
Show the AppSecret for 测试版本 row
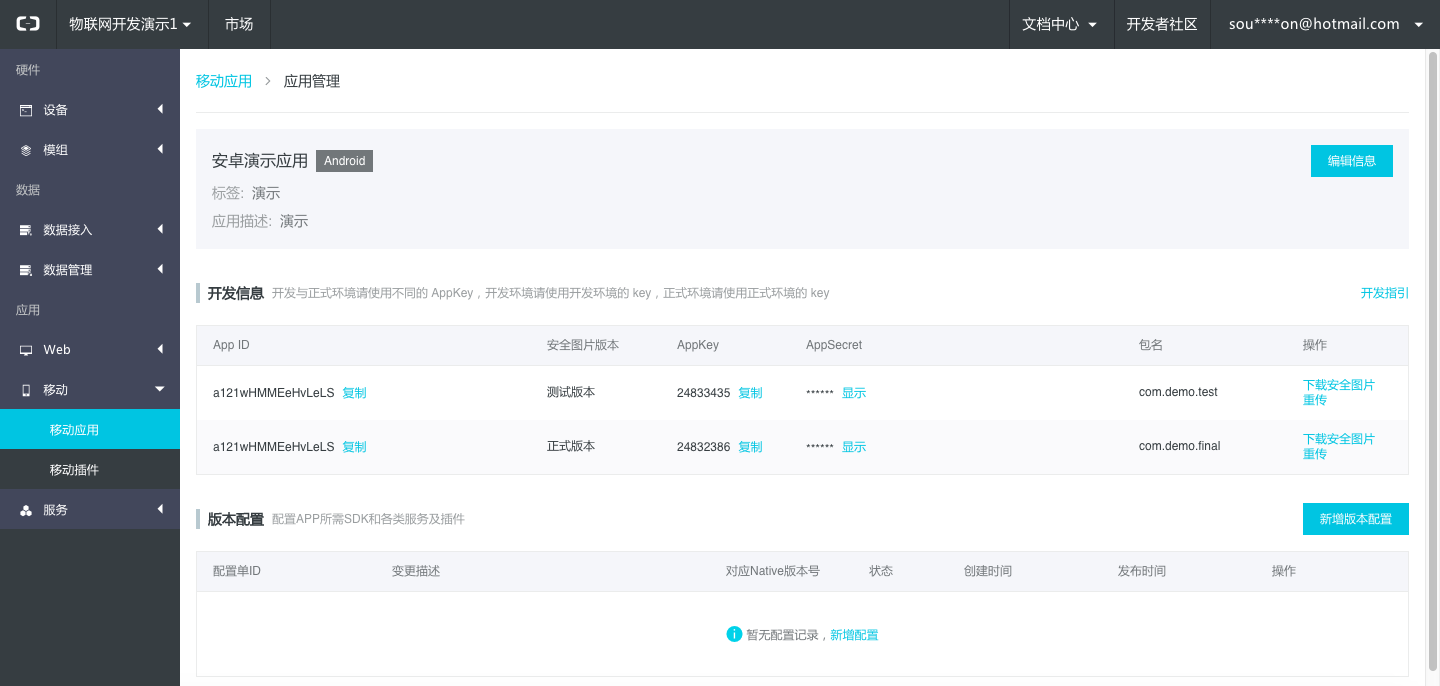point(853,393)
